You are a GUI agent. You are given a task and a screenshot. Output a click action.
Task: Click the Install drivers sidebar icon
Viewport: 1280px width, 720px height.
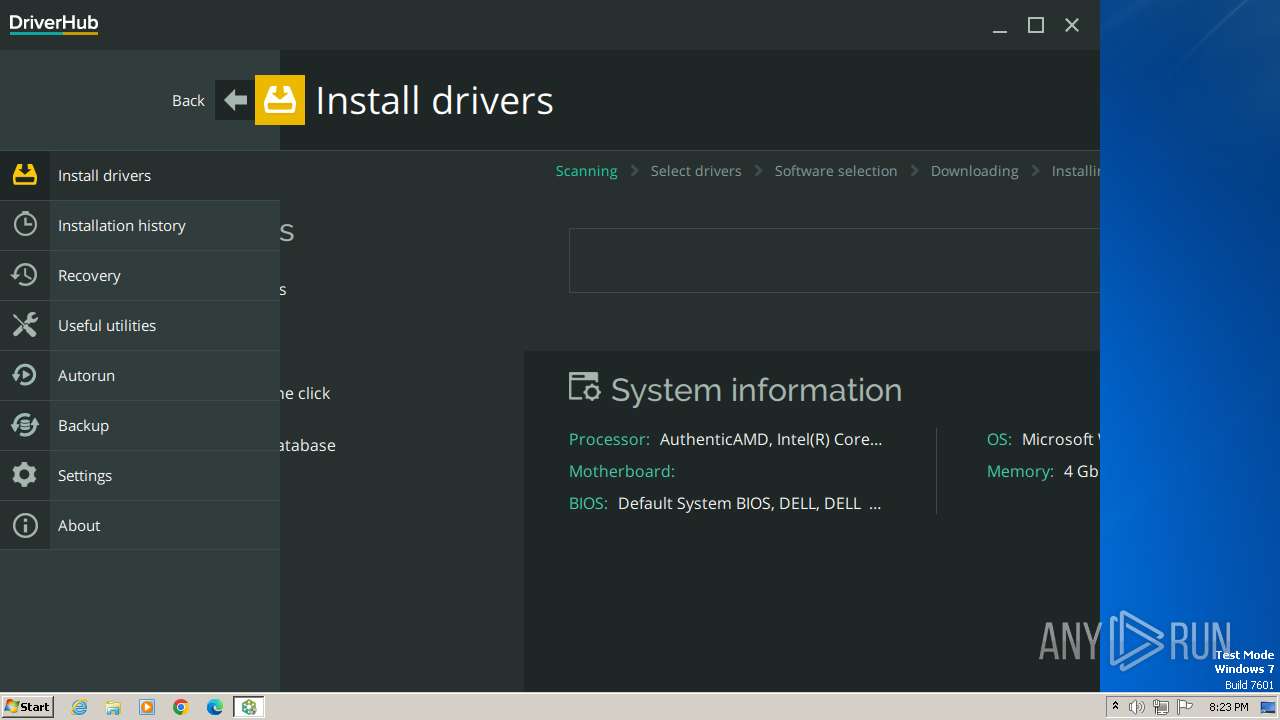pos(25,175)
